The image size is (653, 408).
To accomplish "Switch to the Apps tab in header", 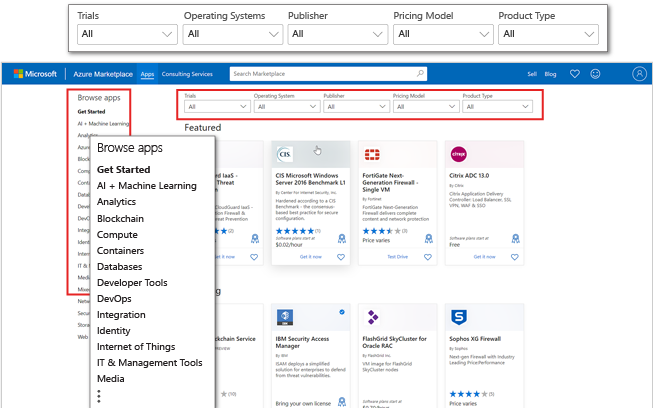I will point(147,74).
